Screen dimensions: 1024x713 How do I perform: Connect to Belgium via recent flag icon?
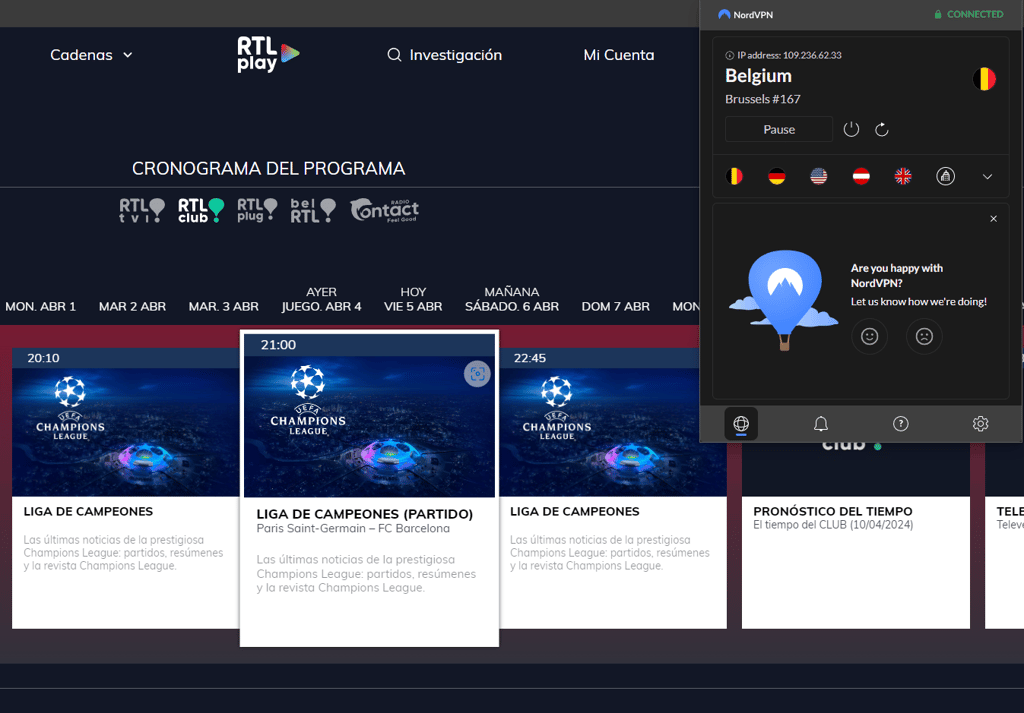tap(735, 176)
